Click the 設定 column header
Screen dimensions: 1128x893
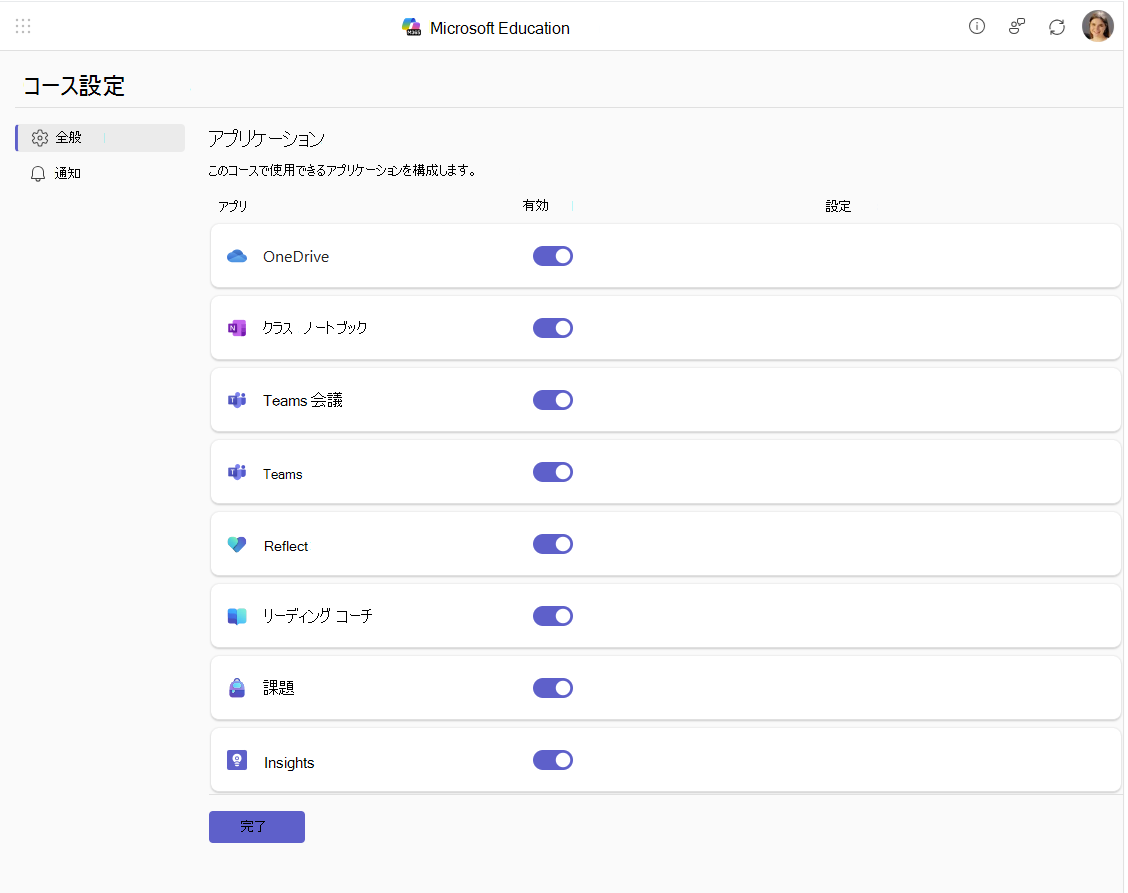click(x=837, y=207)
